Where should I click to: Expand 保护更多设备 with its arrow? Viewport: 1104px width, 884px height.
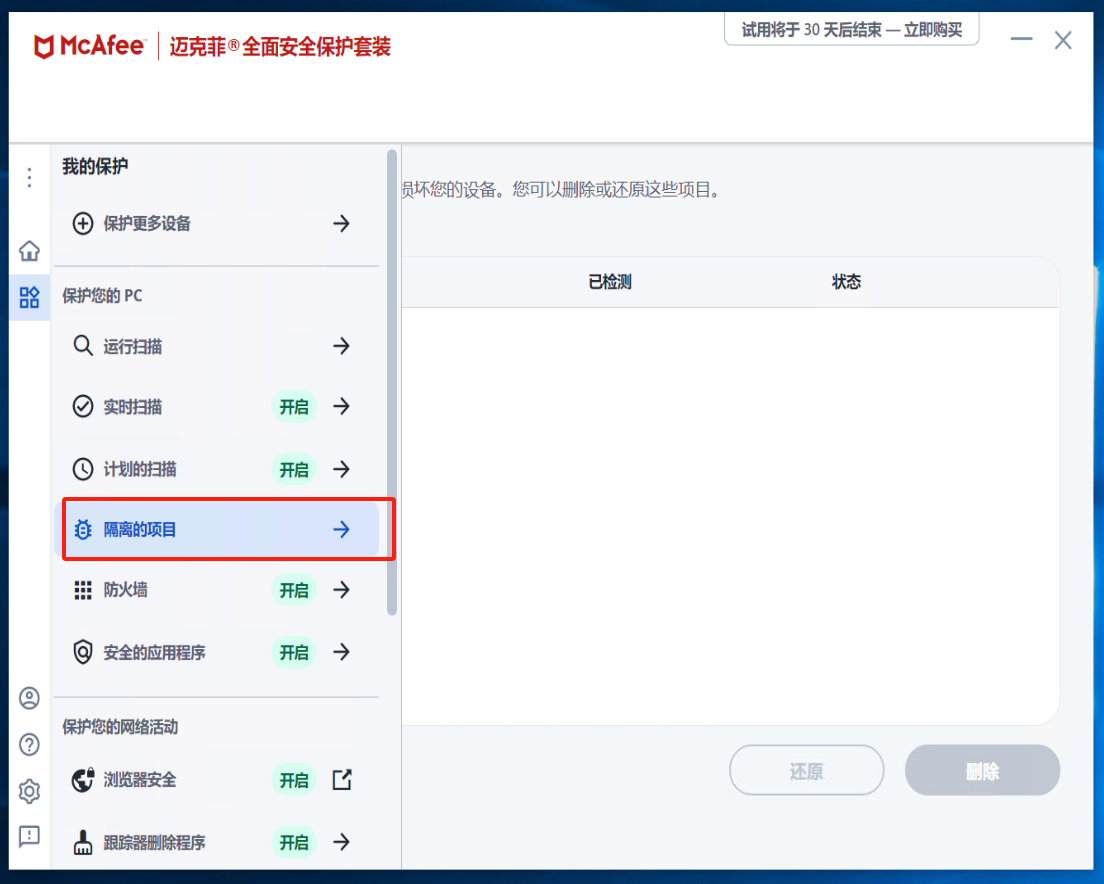[x=341, y=224]
